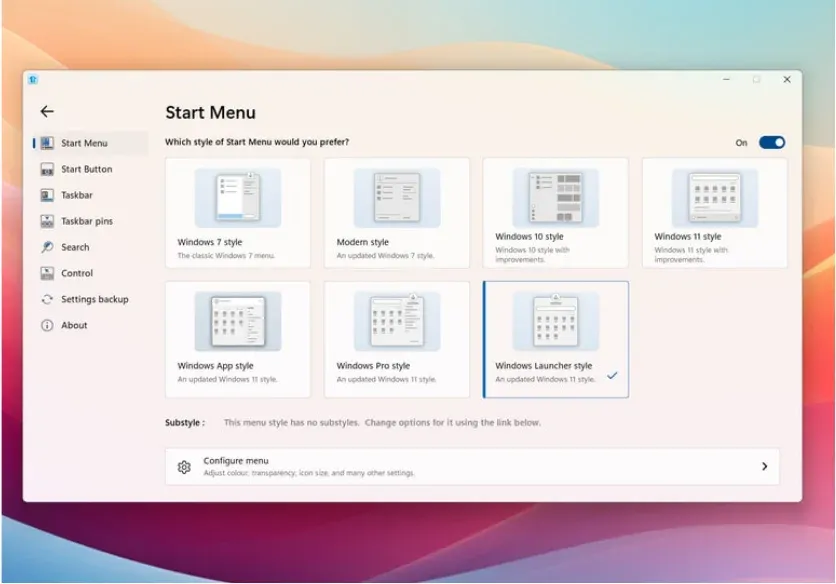Open the Configure menu title text
The height and width of the screenshot is (584, 836).
point(236,461)
